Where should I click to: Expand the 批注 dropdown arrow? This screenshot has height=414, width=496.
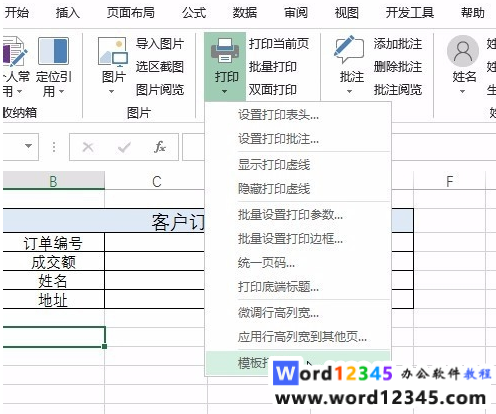[349, 91]
